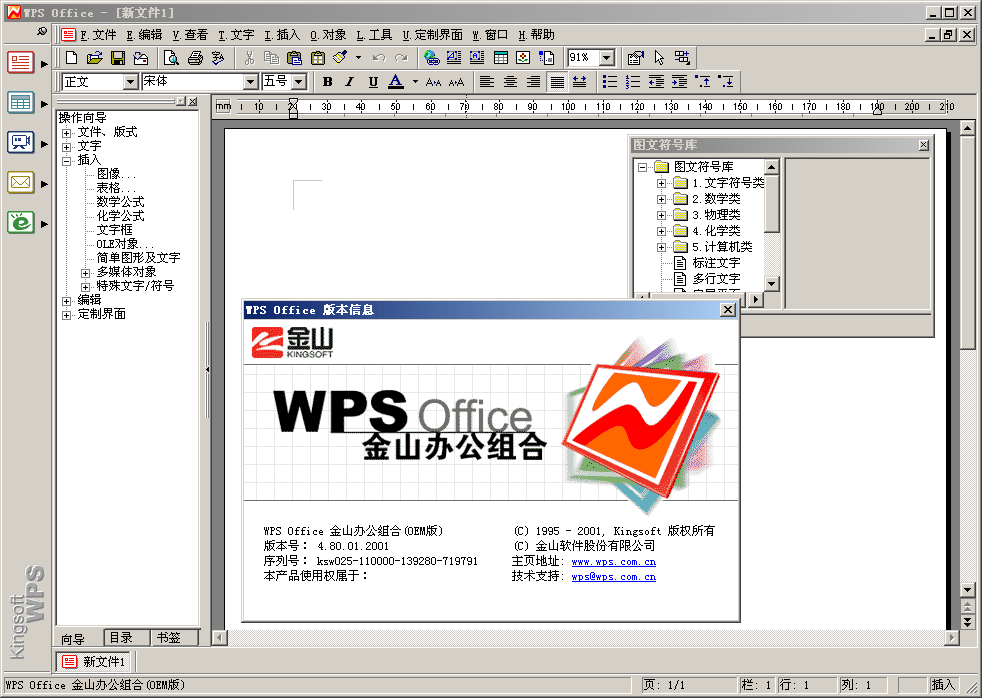The image size is (982, 698).
Task: Open the paragraph style 正文 dropdown
Action: point(130,81)
